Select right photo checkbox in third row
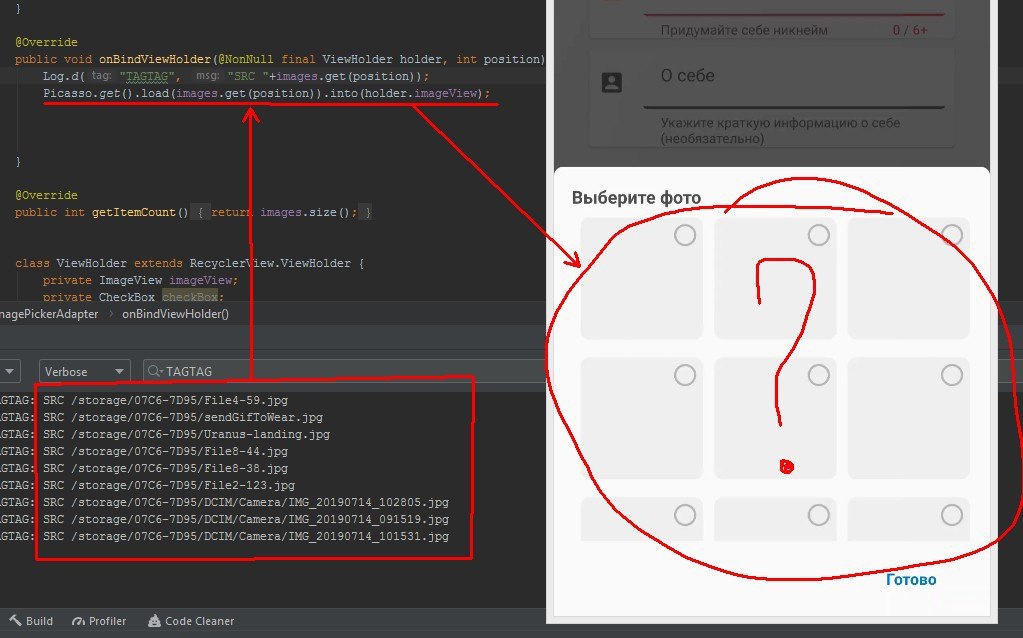Screen dimensions: 1023x638 952,515
